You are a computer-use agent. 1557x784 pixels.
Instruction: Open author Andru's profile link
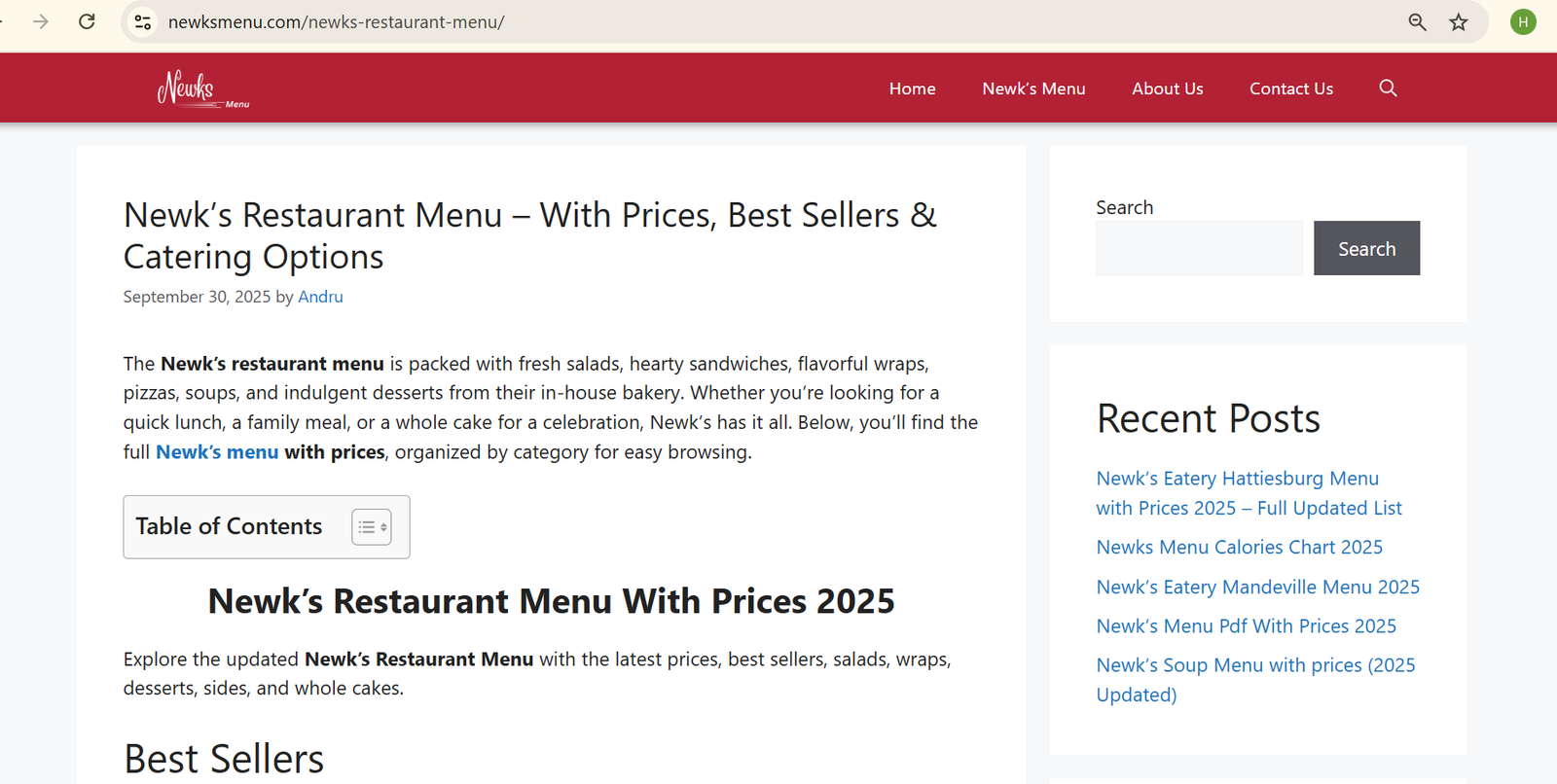(x=320, y=297)
